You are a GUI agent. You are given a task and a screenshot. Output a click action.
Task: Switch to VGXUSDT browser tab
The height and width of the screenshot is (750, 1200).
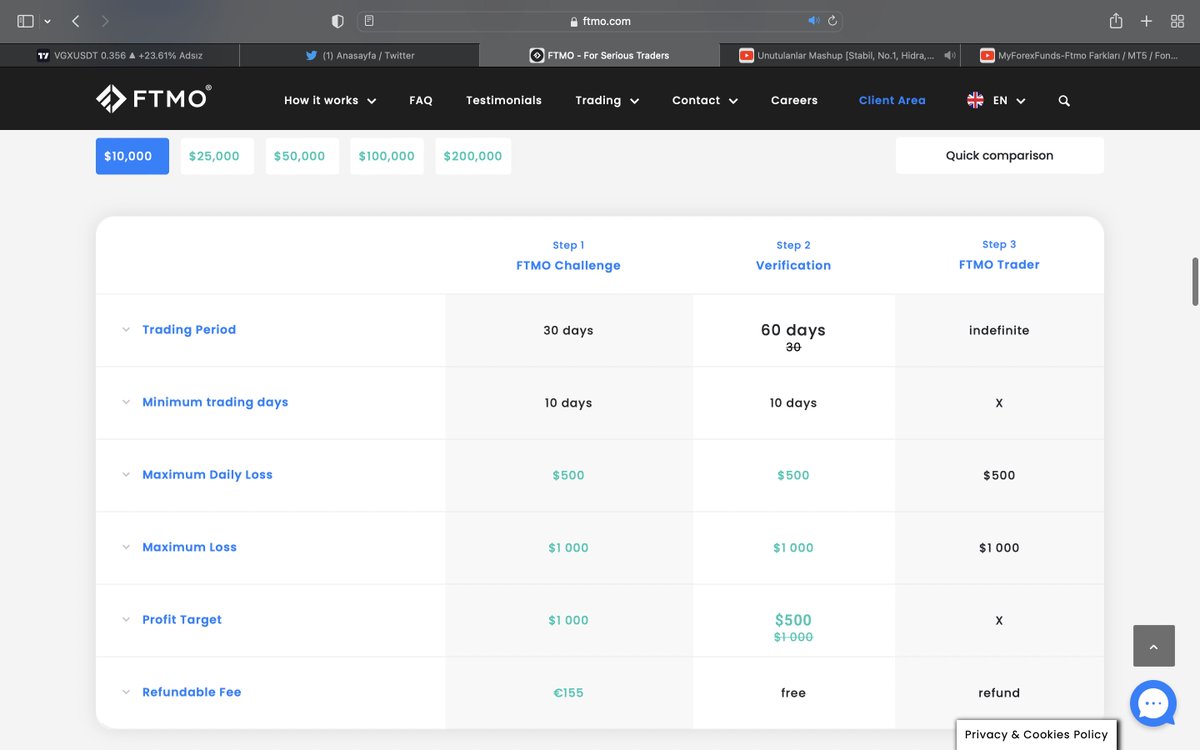pyautogui.click(x=120, y=56)
